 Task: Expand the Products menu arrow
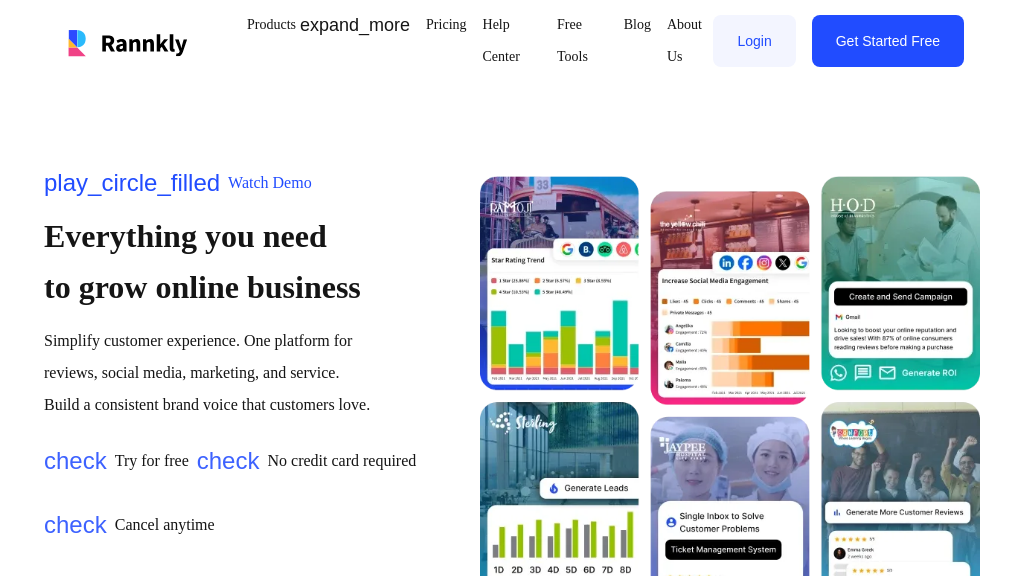[355, 25]
